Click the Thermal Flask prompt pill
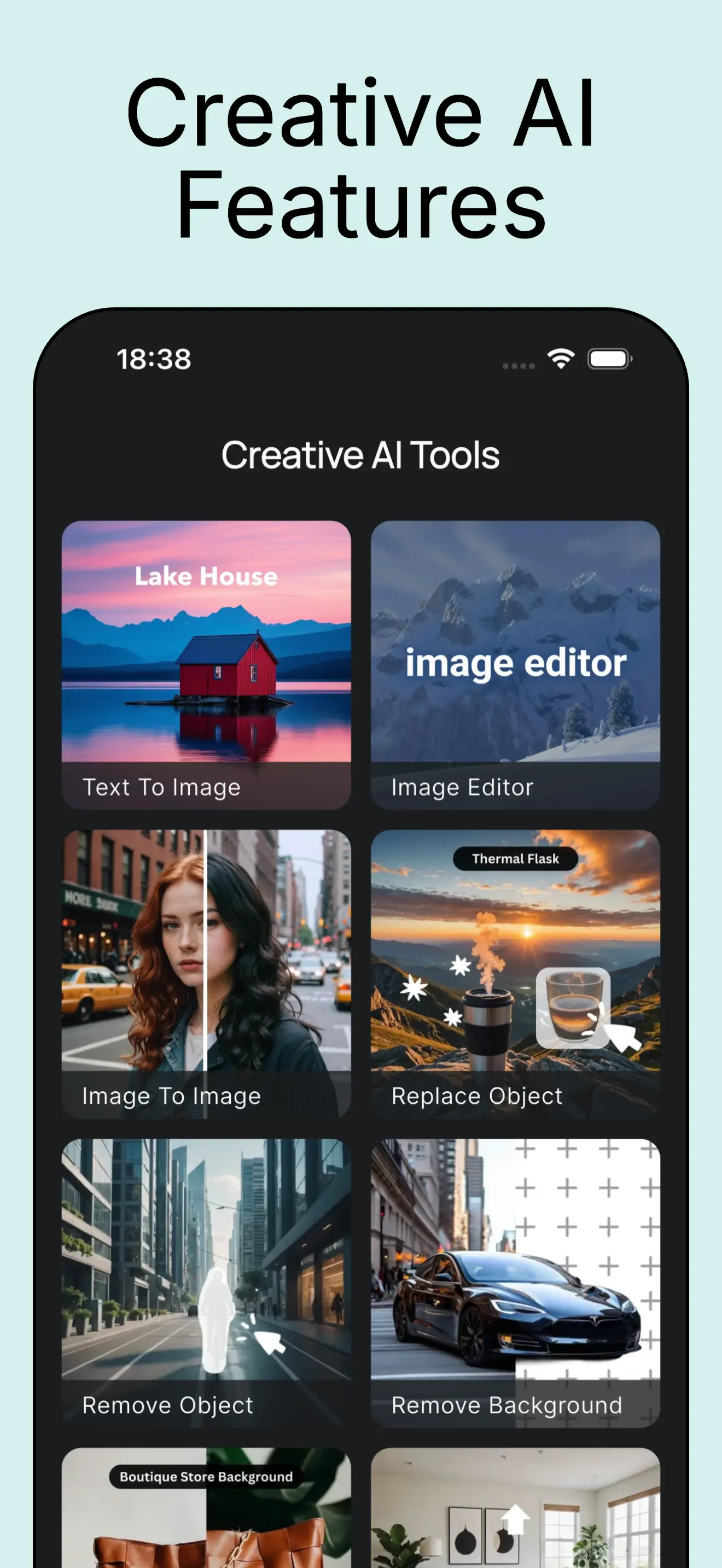 click(x=515, y=858)
